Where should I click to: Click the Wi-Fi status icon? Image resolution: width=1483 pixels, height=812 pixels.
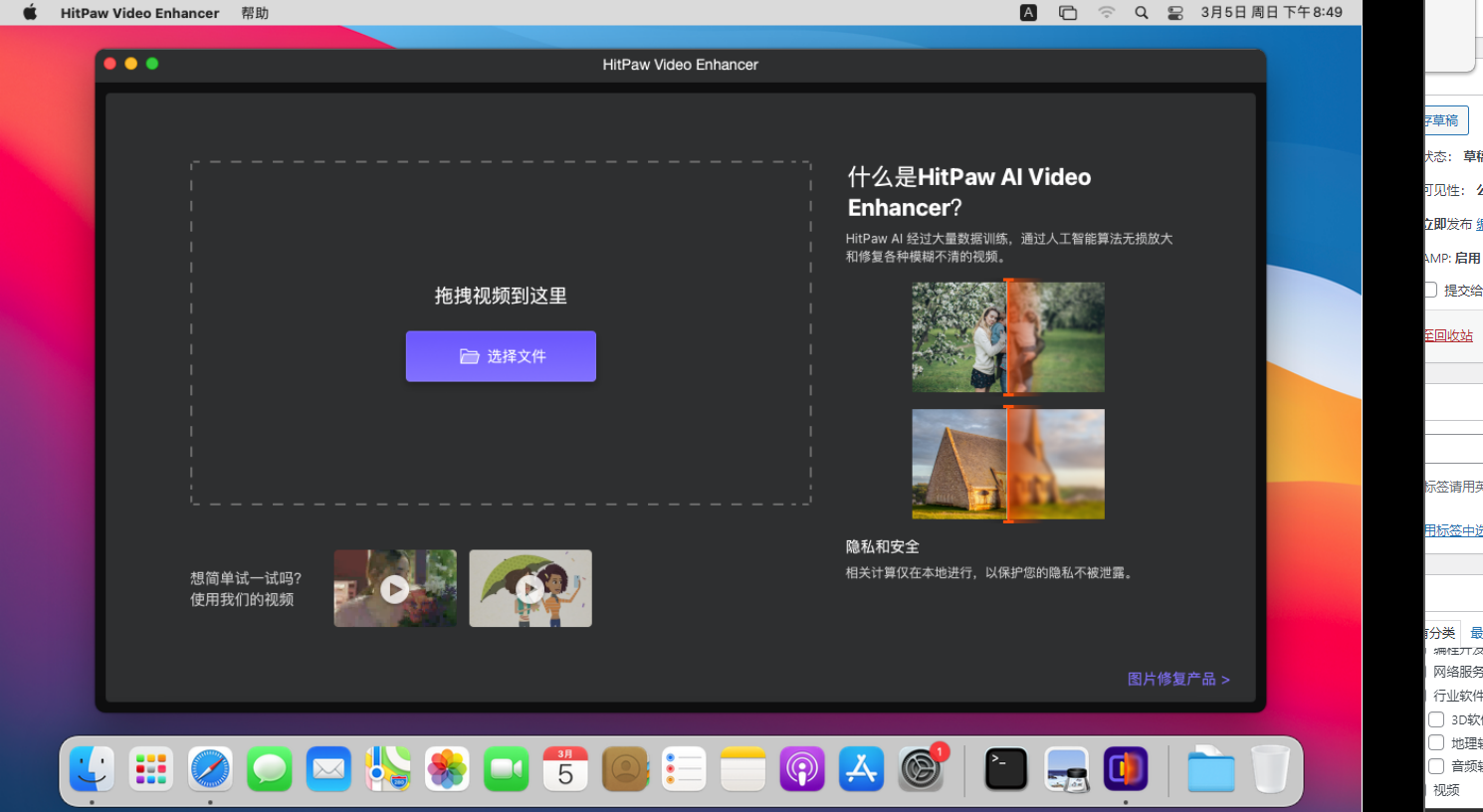[1106, 13]
